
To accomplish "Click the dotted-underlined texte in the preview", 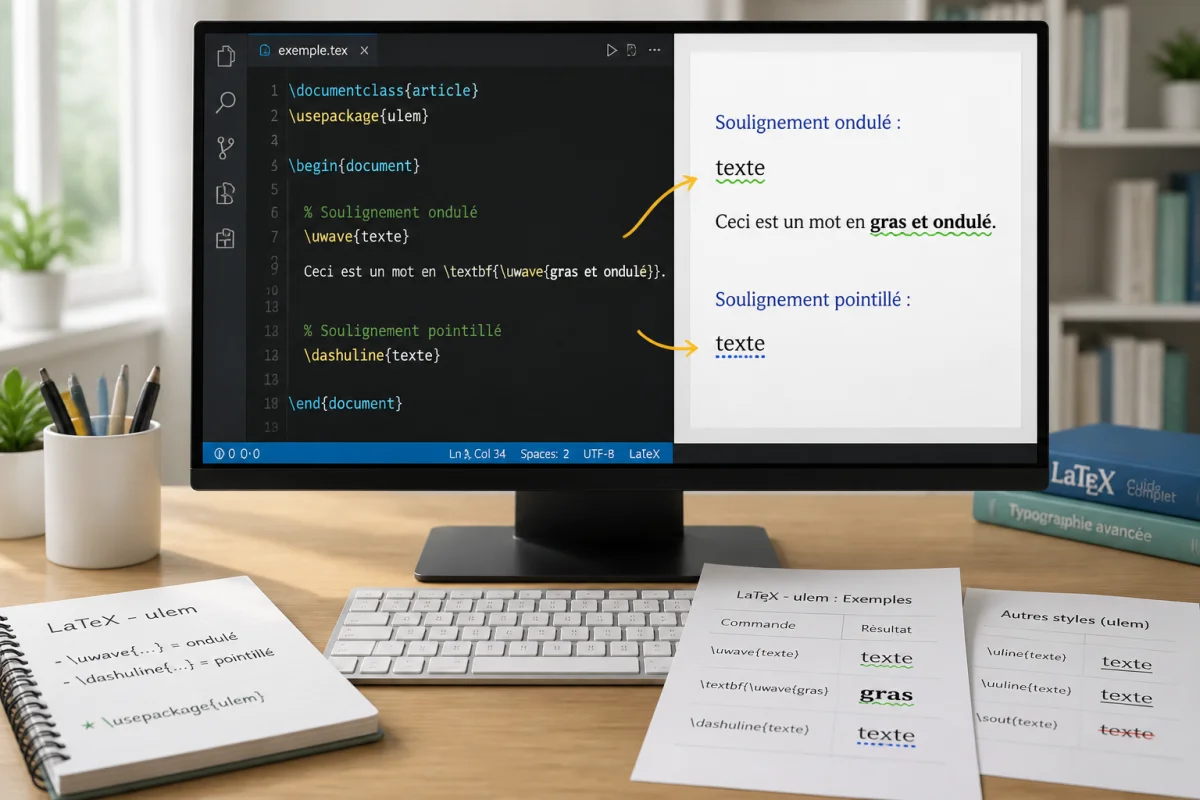I will coord(740,345).
